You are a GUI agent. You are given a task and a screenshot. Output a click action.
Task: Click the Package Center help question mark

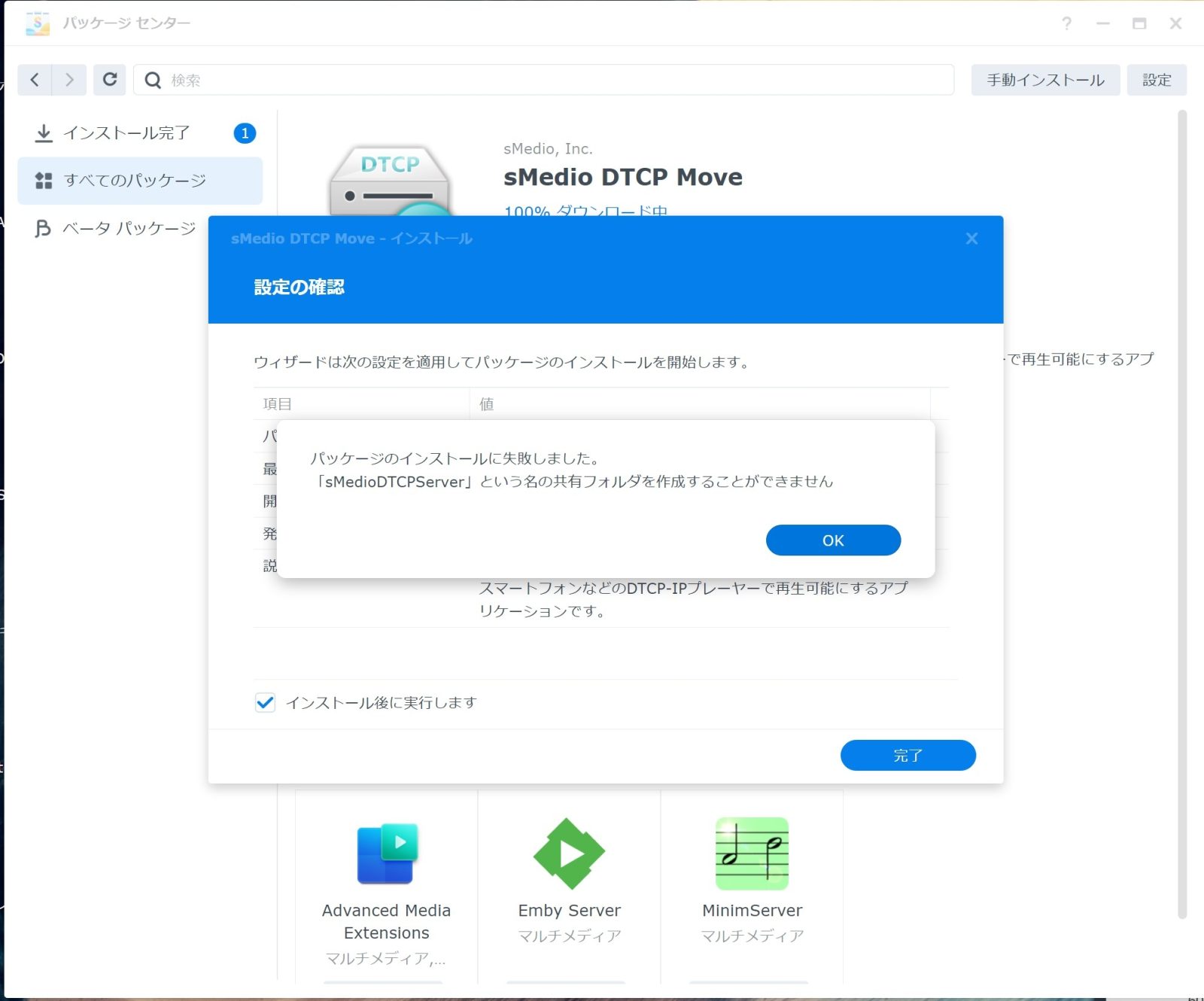coord(1066,23)
